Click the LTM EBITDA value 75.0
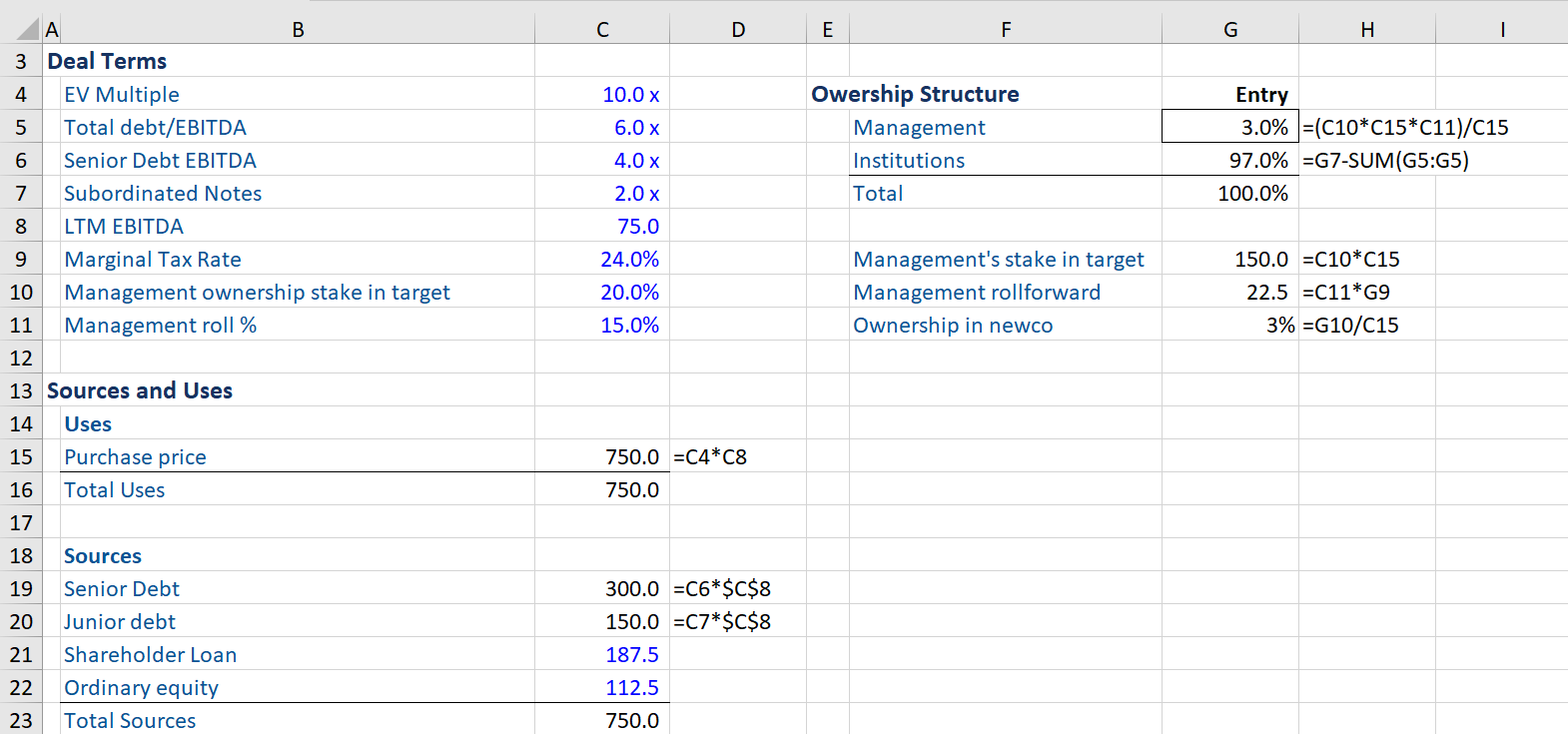Image resolution: width=1568 pixels, height=734 pixels. [x=637, y=227]
